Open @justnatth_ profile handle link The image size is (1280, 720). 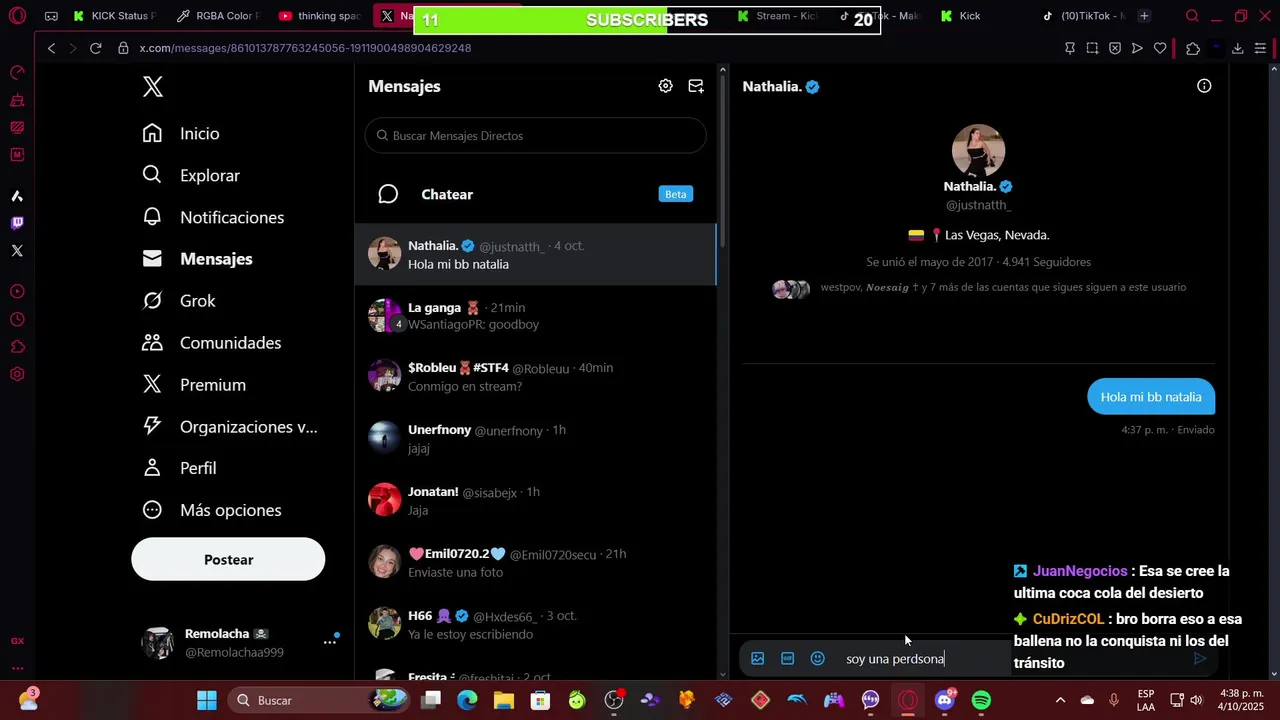tap(978, 205)
